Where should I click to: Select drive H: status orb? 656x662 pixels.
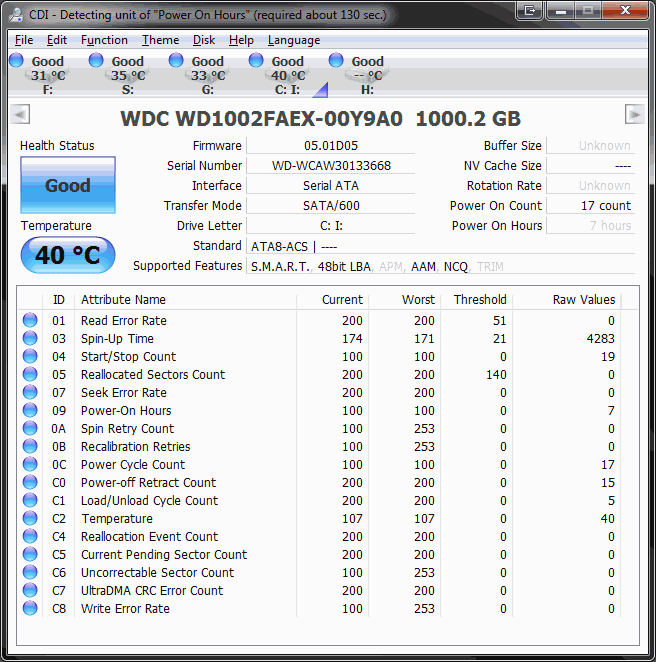click(x=336, y=60)
